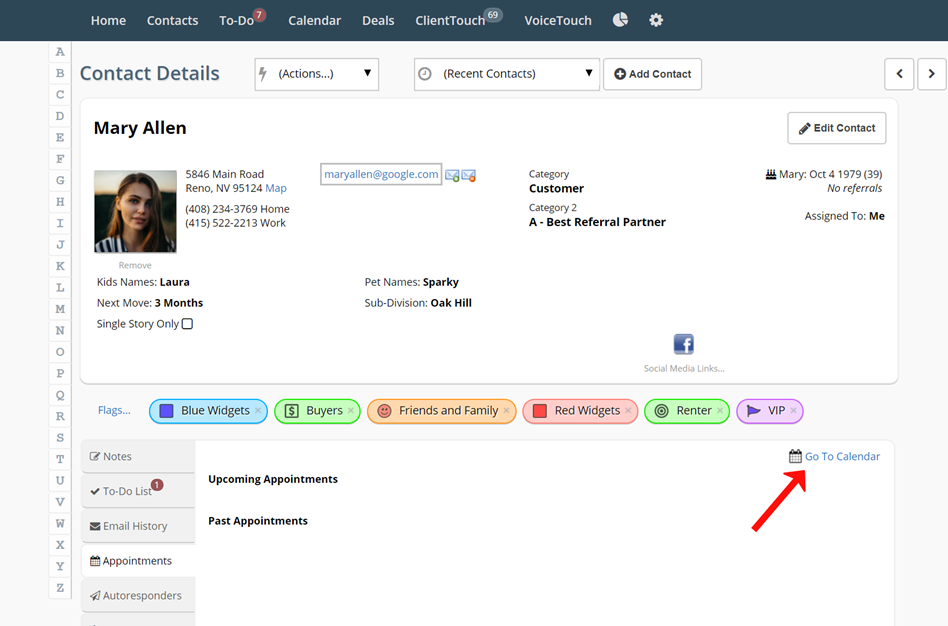
Task: Open the reports pie chart icon
Action: tap(620, 20)
